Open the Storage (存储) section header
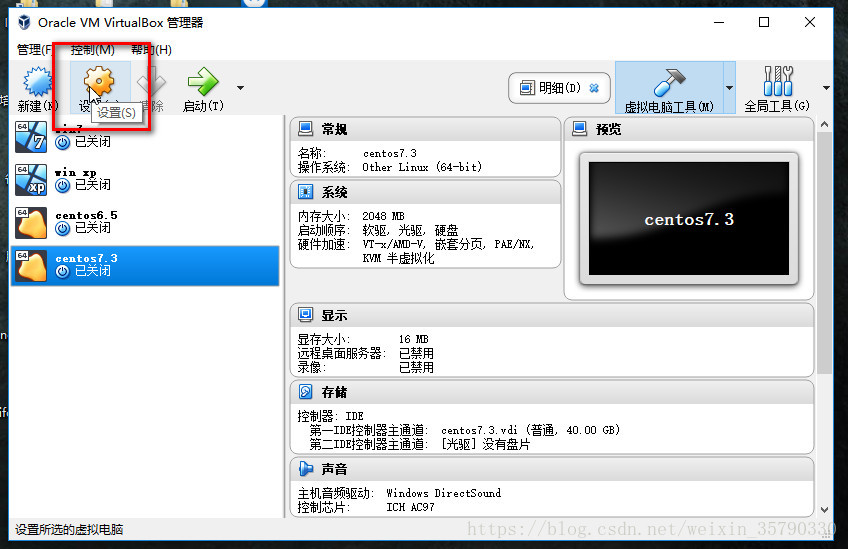The image size is (848, 549). point(552,392)
